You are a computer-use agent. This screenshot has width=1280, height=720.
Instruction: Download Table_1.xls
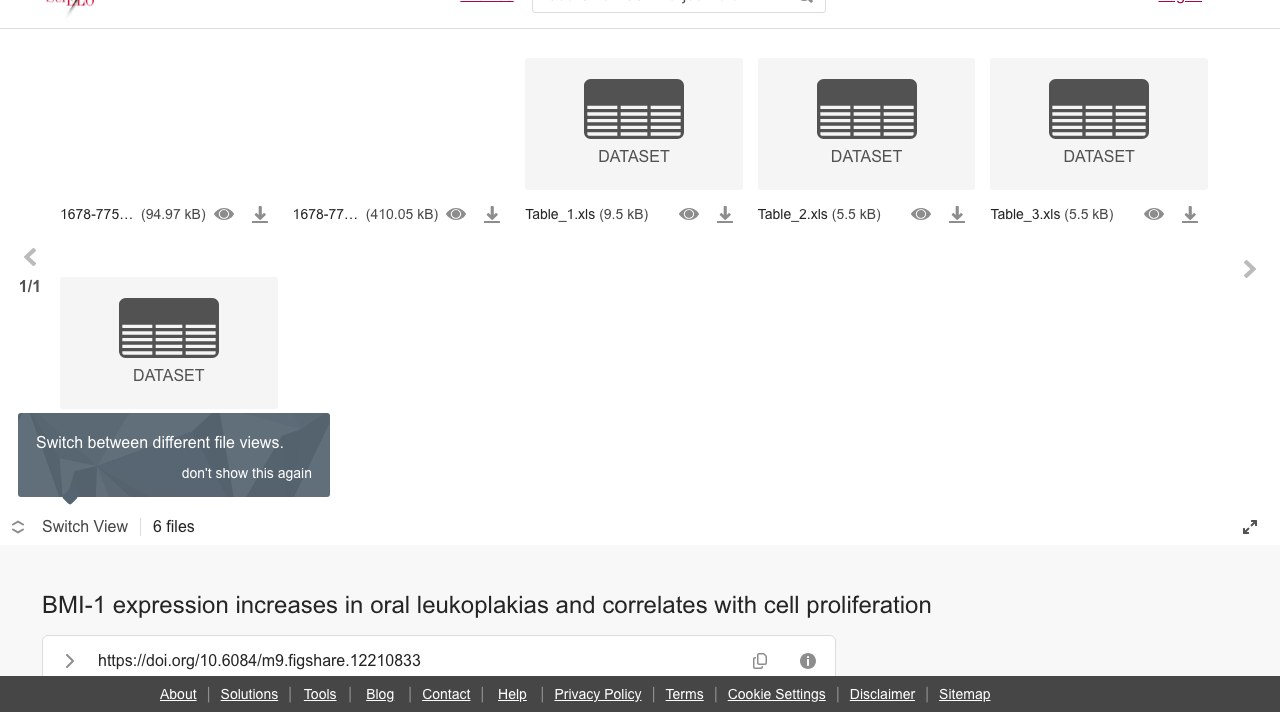(x=725, y=214)
